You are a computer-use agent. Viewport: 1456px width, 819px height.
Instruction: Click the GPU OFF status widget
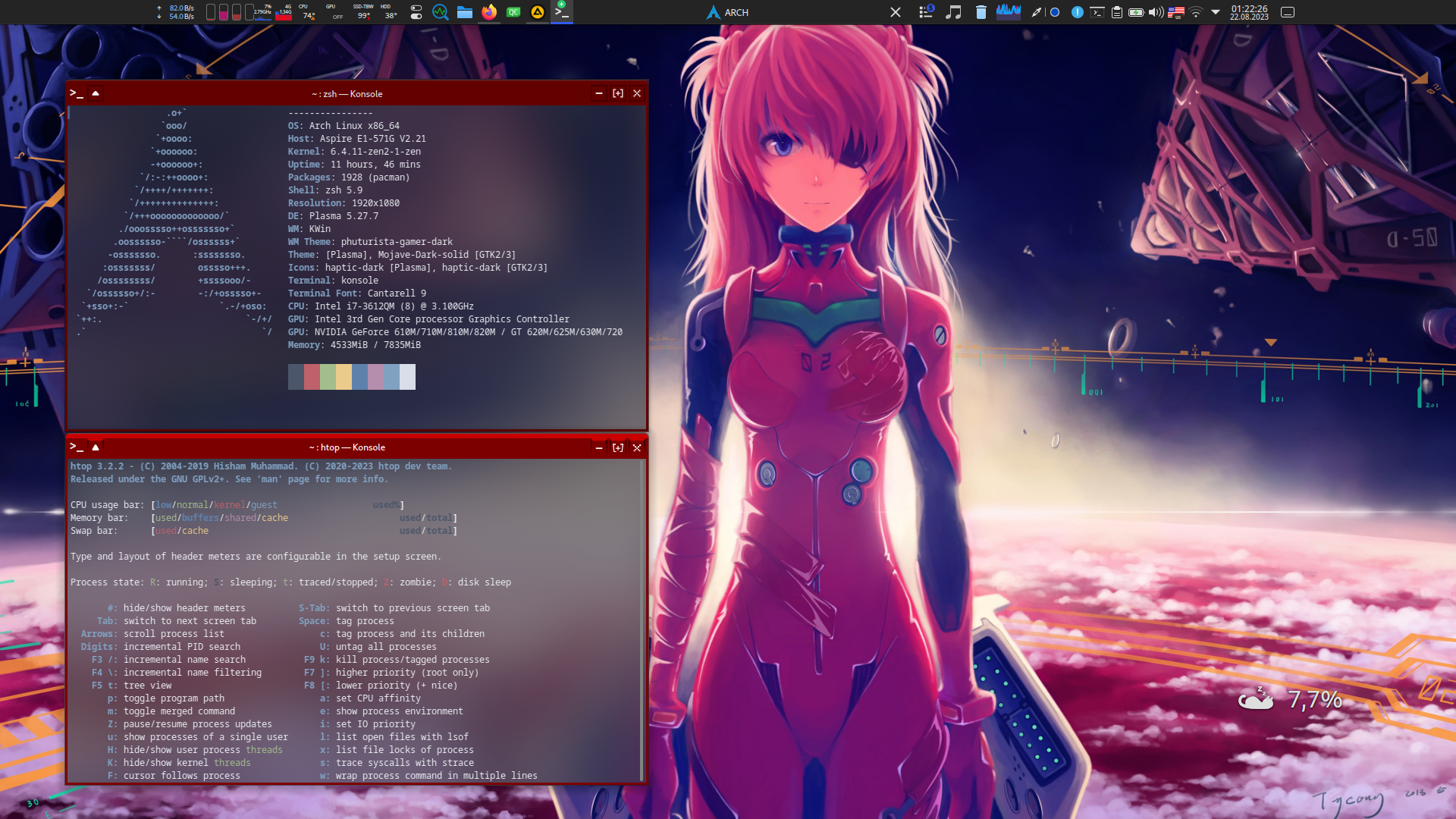coord(334,12)
